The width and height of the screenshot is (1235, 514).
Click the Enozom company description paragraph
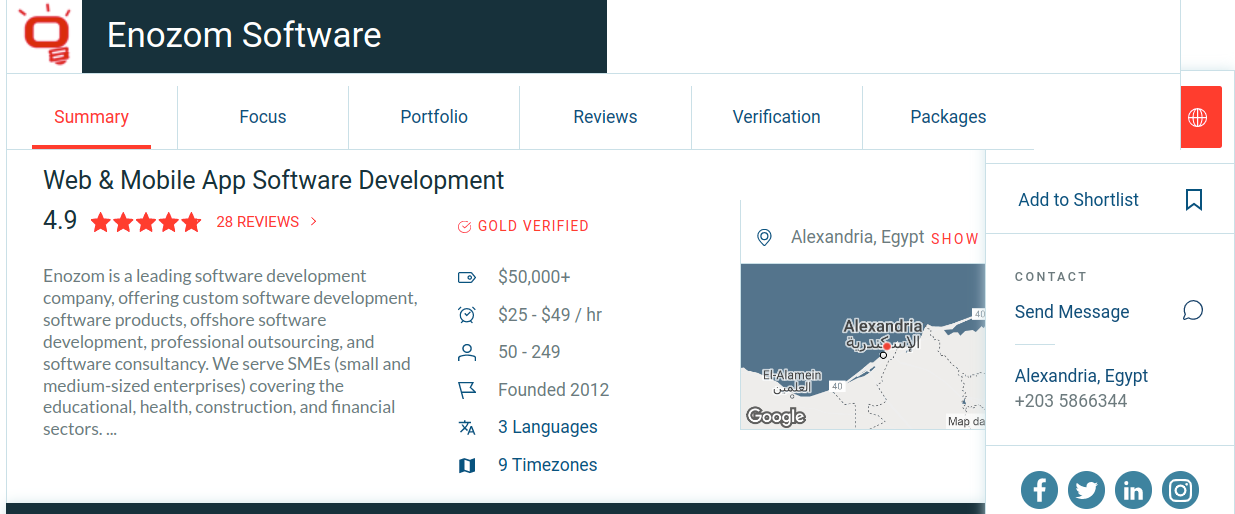tap(229, 353)
